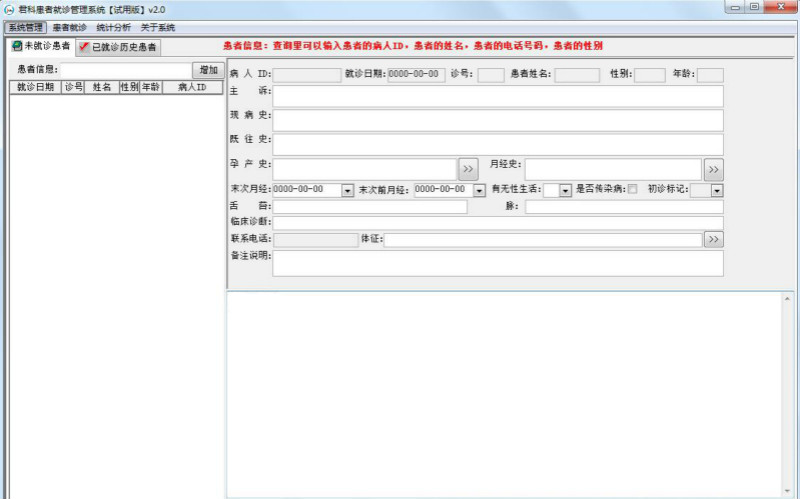Sort list by 就诊日期 column header
Screen dimensions: 800x499
(35, 88)
